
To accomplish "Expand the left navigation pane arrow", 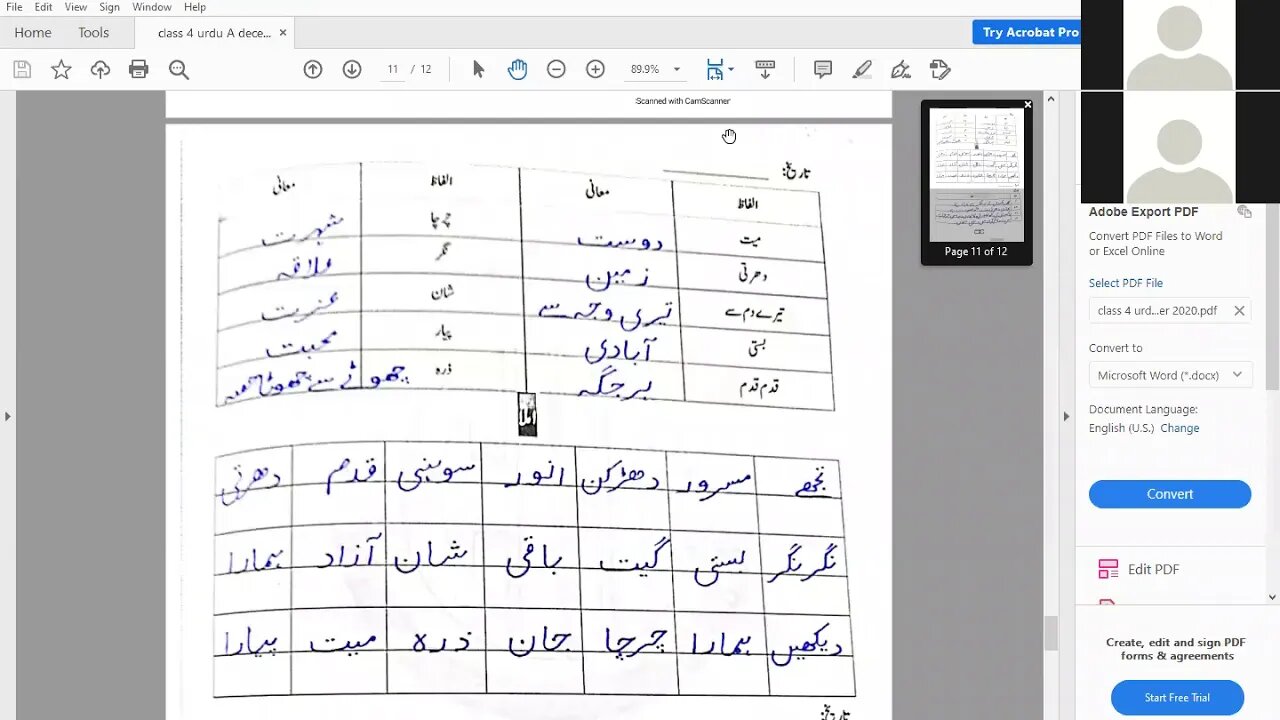I will (x=7, y=416).
